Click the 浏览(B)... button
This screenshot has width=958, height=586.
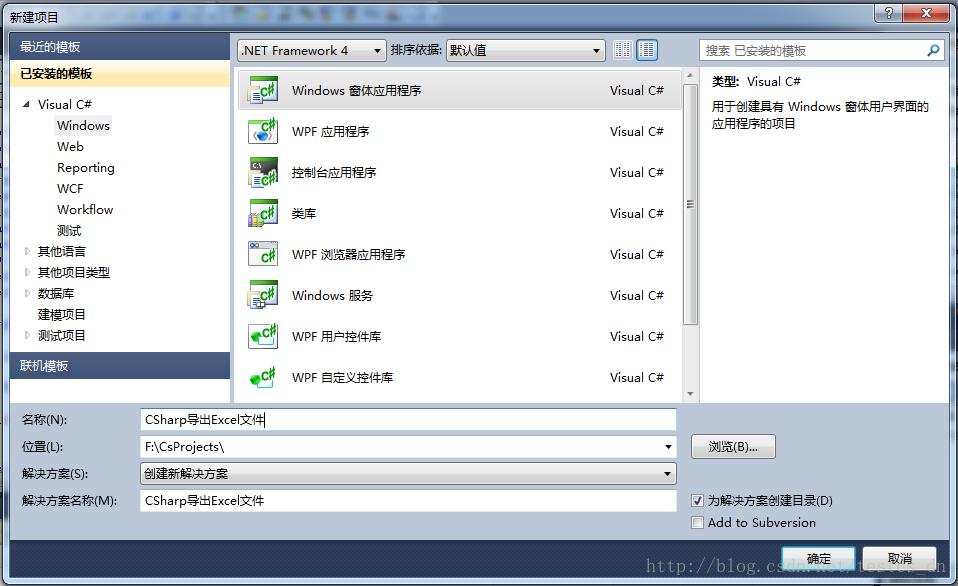(x=733, y=447)
